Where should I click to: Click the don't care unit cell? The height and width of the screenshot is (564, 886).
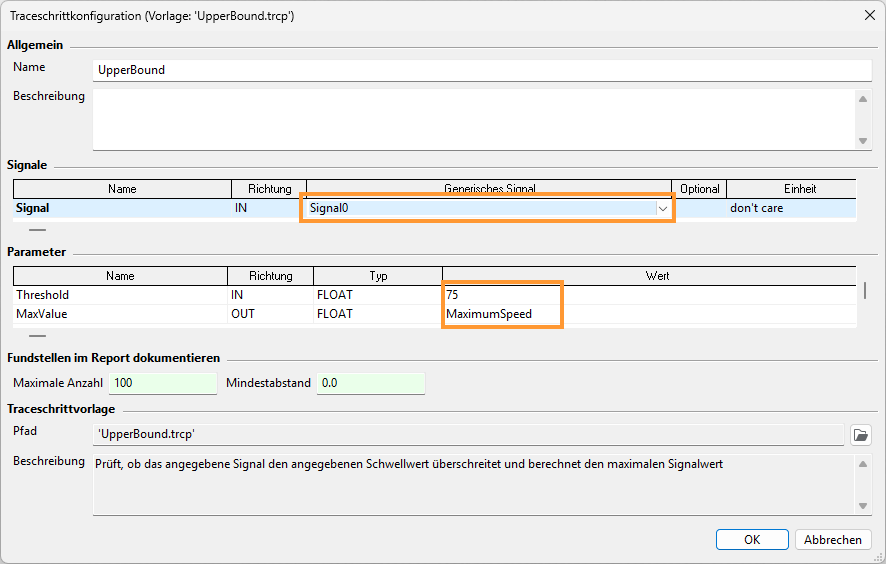click(791, 209)
